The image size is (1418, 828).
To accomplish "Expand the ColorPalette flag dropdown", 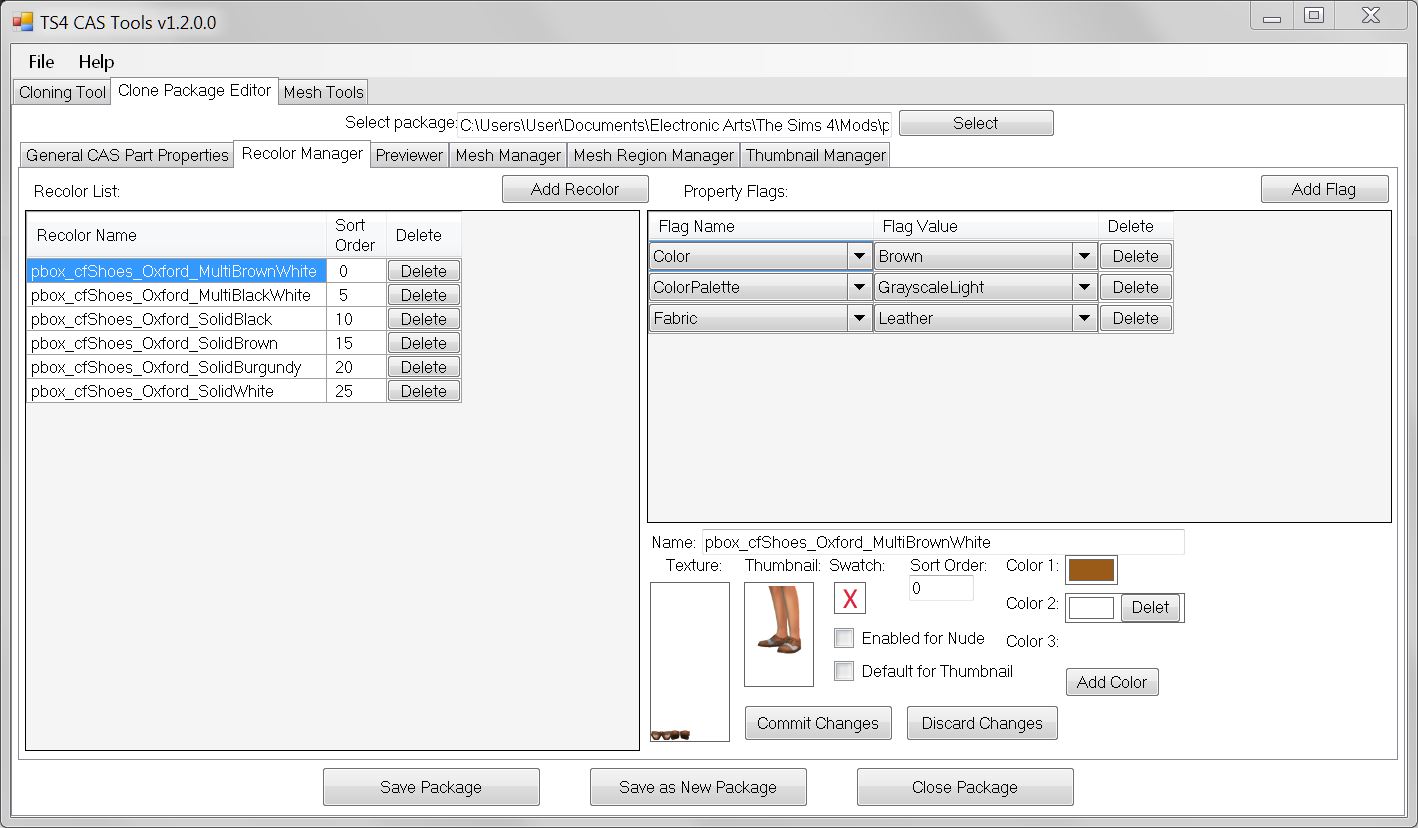I will pos(858,287).
